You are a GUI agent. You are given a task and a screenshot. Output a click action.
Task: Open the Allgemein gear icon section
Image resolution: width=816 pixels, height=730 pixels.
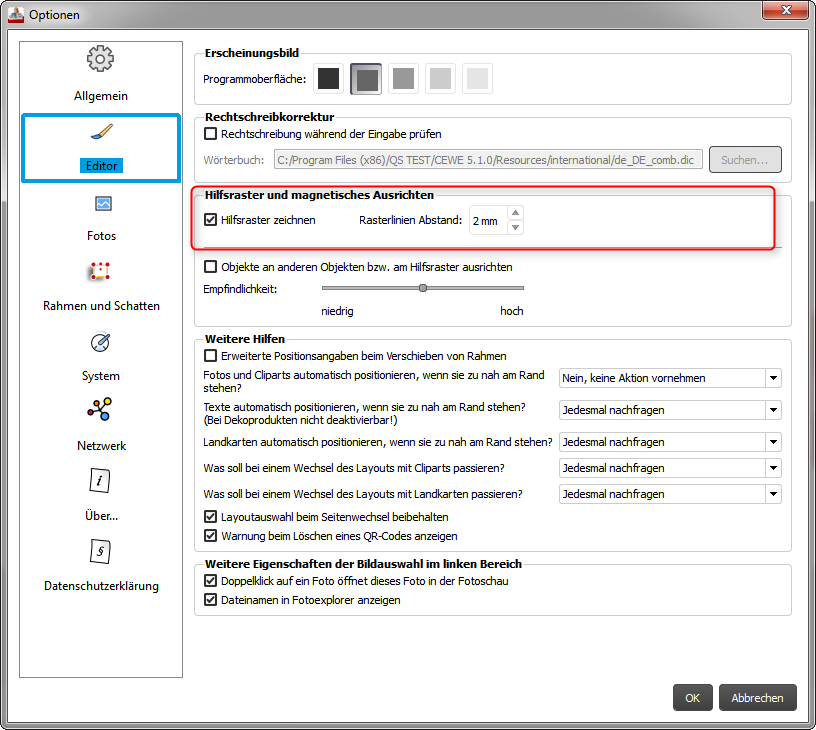100,60
